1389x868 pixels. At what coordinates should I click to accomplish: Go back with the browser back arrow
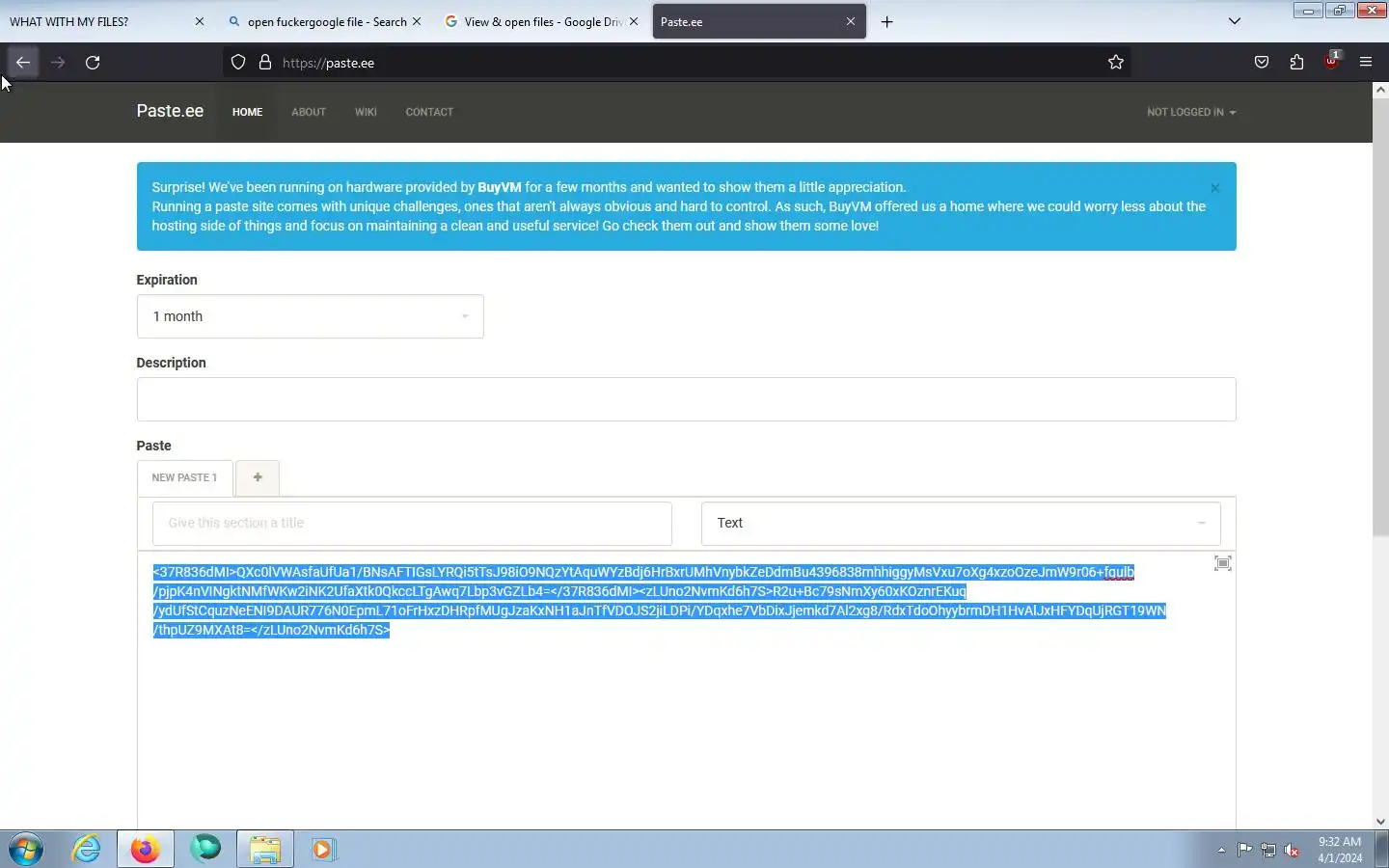click(23, 63)
